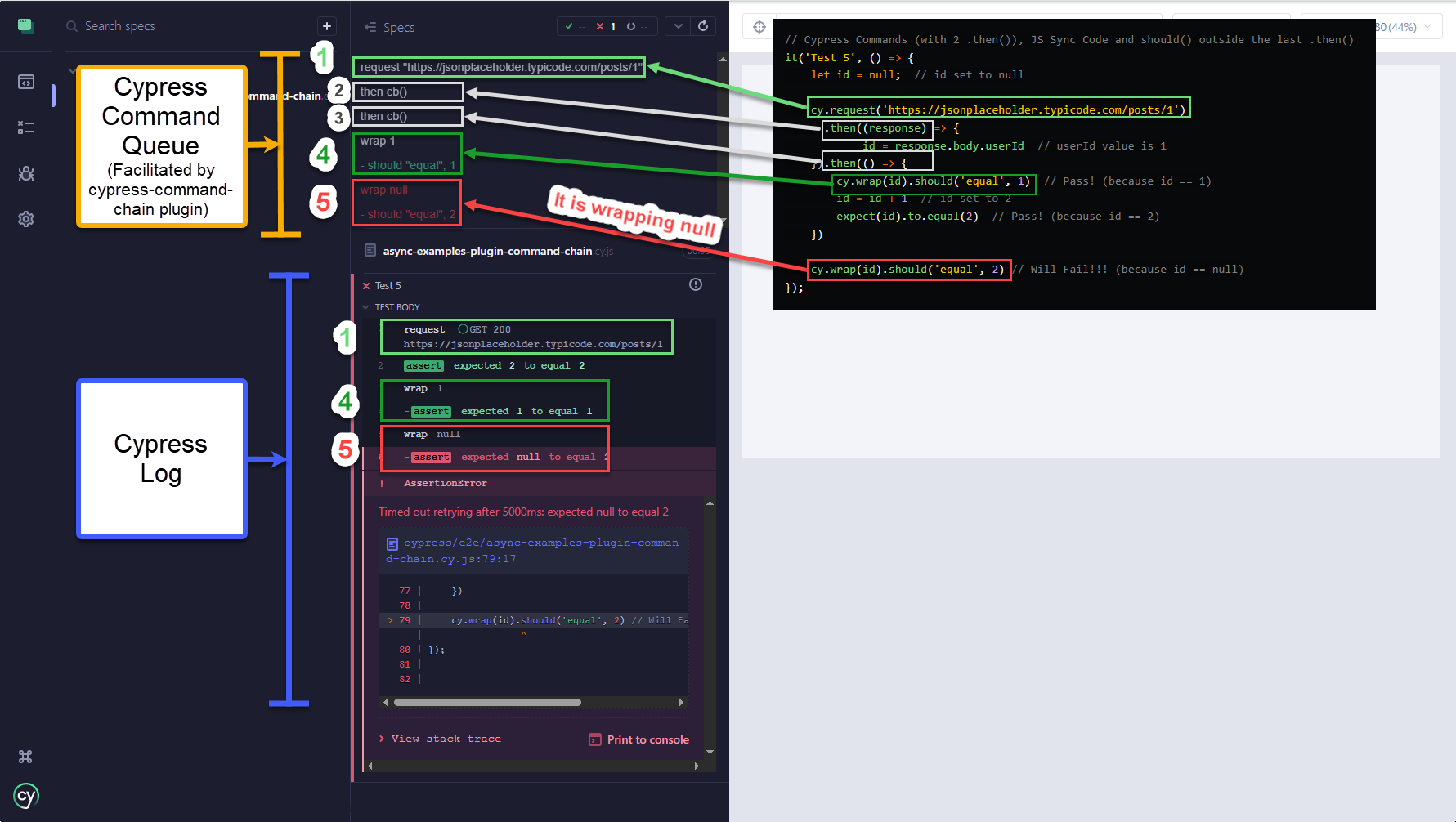Click the new spec plus button
The image size is (1456, 822).
[x=326, y=26]
